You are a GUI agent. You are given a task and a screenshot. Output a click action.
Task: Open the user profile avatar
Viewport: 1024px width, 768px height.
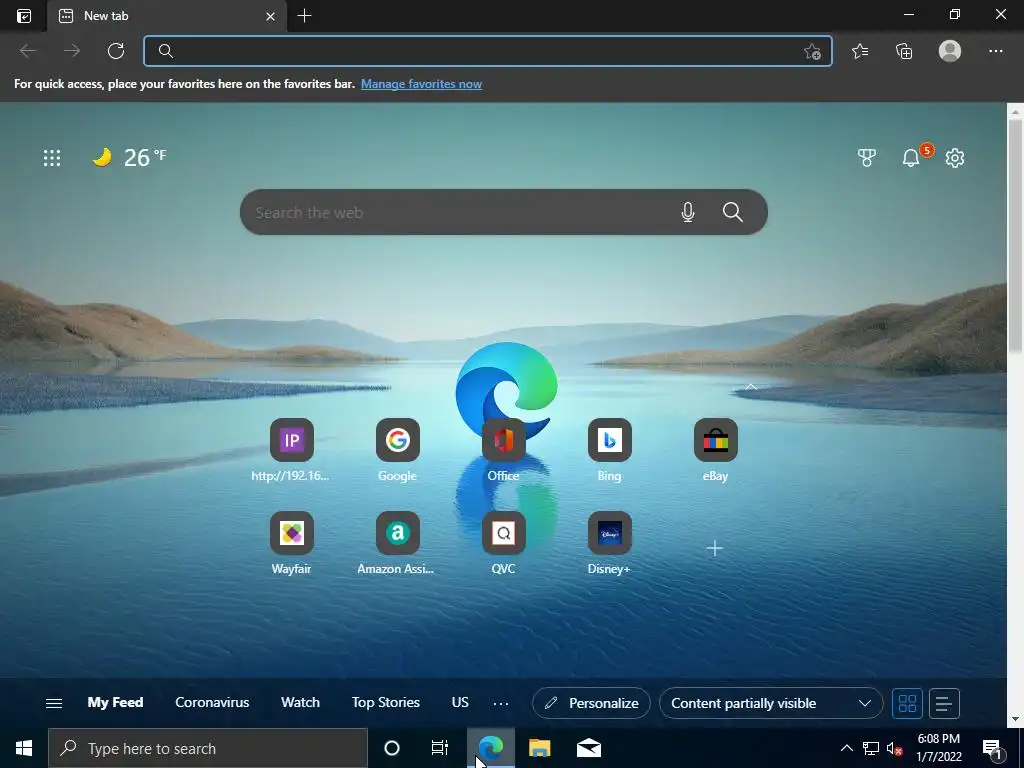[950, 51]
